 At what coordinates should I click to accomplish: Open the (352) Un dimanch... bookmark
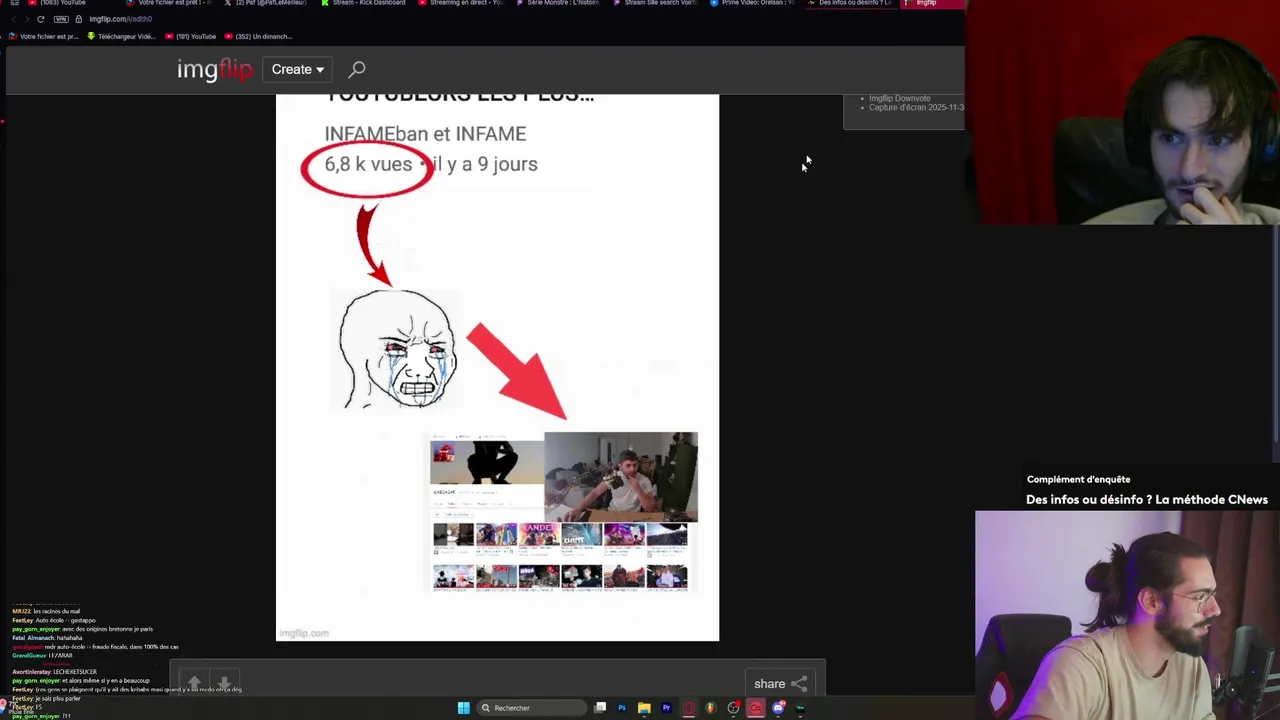point(259,36)
